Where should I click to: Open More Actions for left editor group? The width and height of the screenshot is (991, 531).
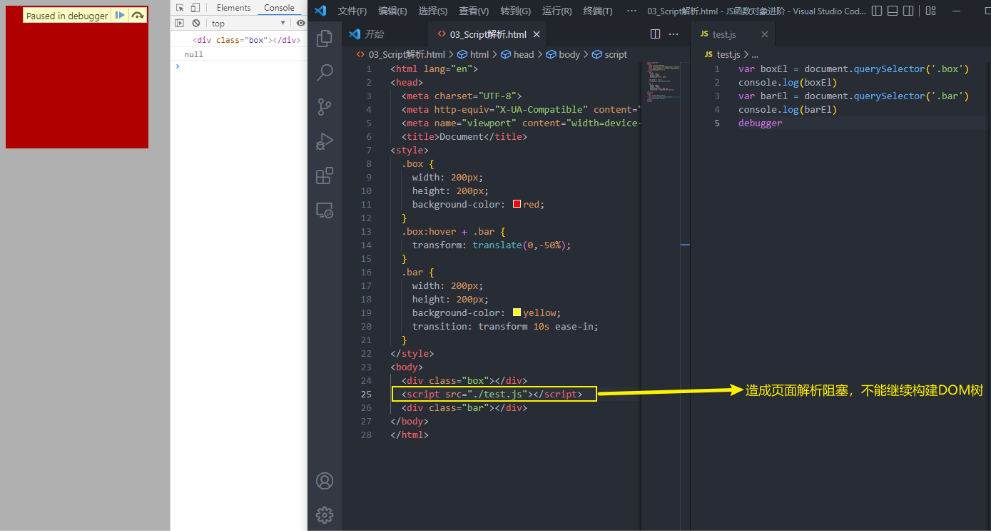pos(674,34)
